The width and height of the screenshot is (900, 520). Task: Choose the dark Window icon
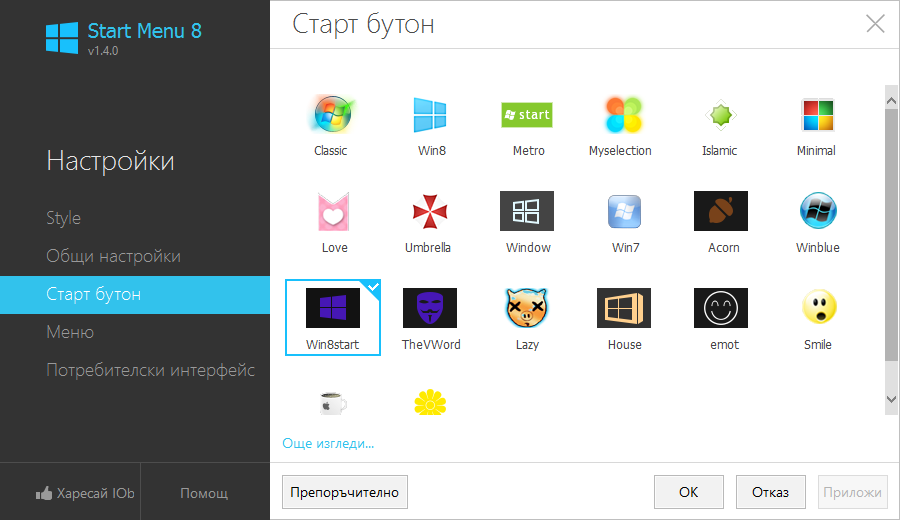527,211
